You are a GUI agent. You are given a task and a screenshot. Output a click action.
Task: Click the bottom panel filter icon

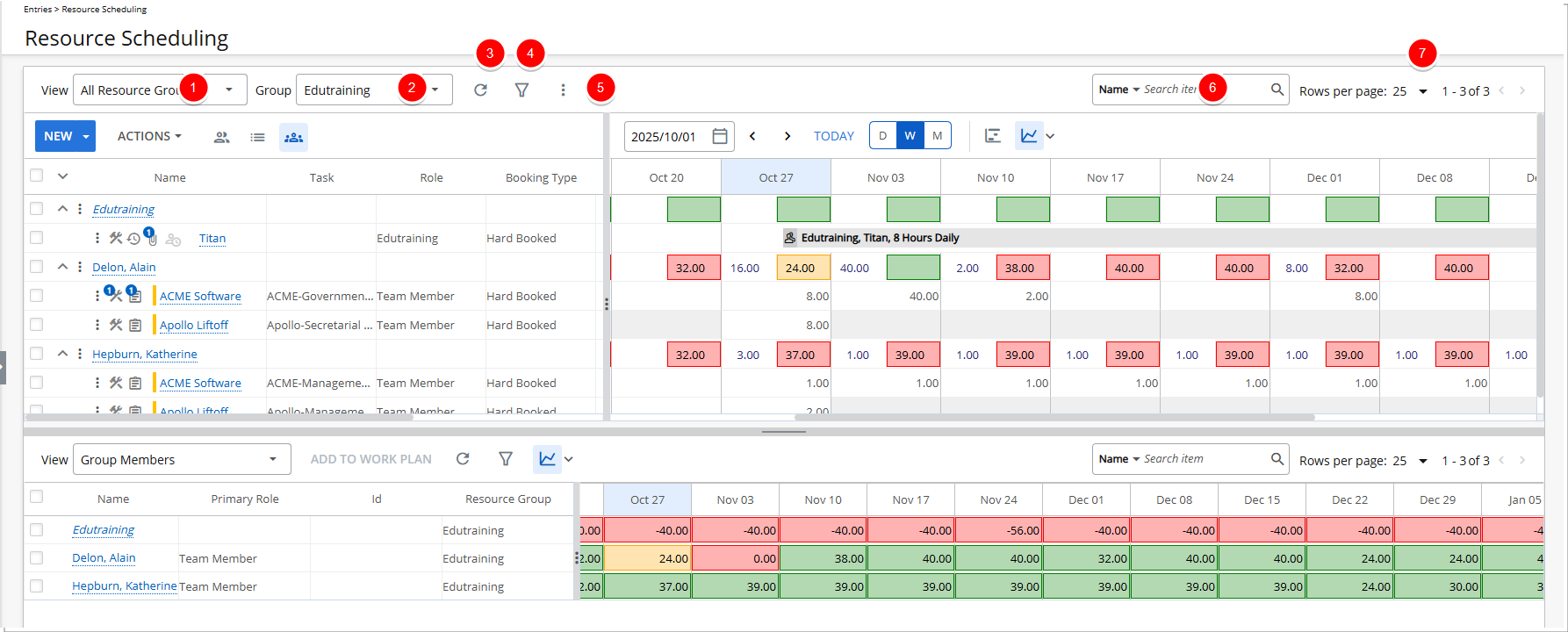pyautogui.click(x=506, y=459)
